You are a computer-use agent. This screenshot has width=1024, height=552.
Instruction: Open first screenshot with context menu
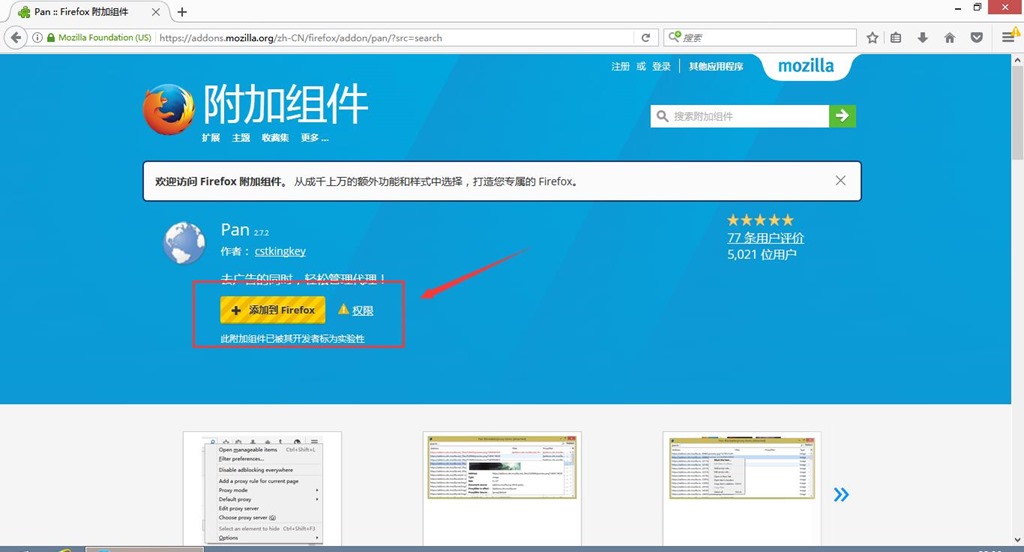pyautogui.click(x=262, y=489)
